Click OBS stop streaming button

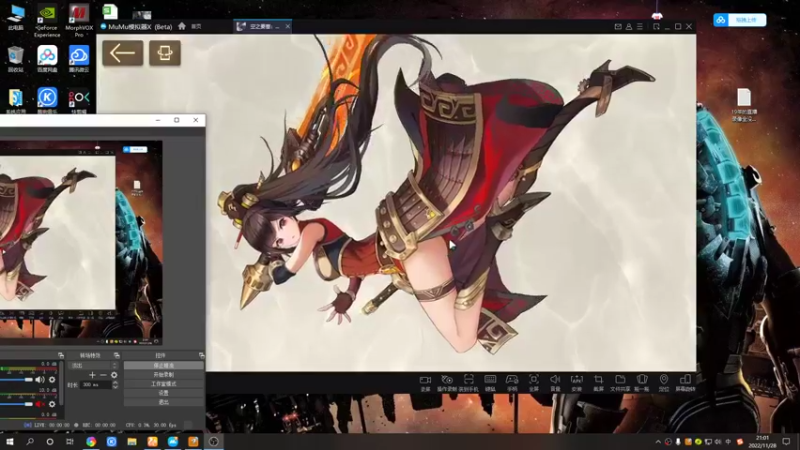[163, 365]
